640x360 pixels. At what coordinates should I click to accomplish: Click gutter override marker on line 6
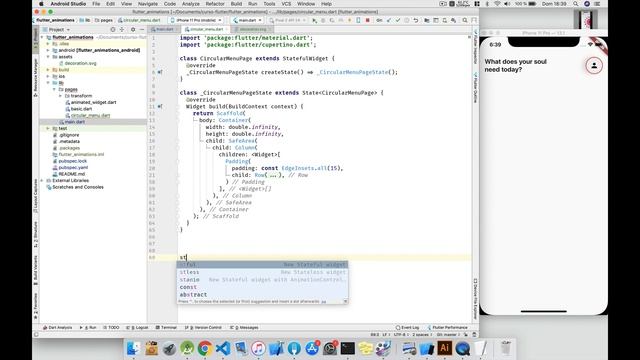click(x=160, y=72)
